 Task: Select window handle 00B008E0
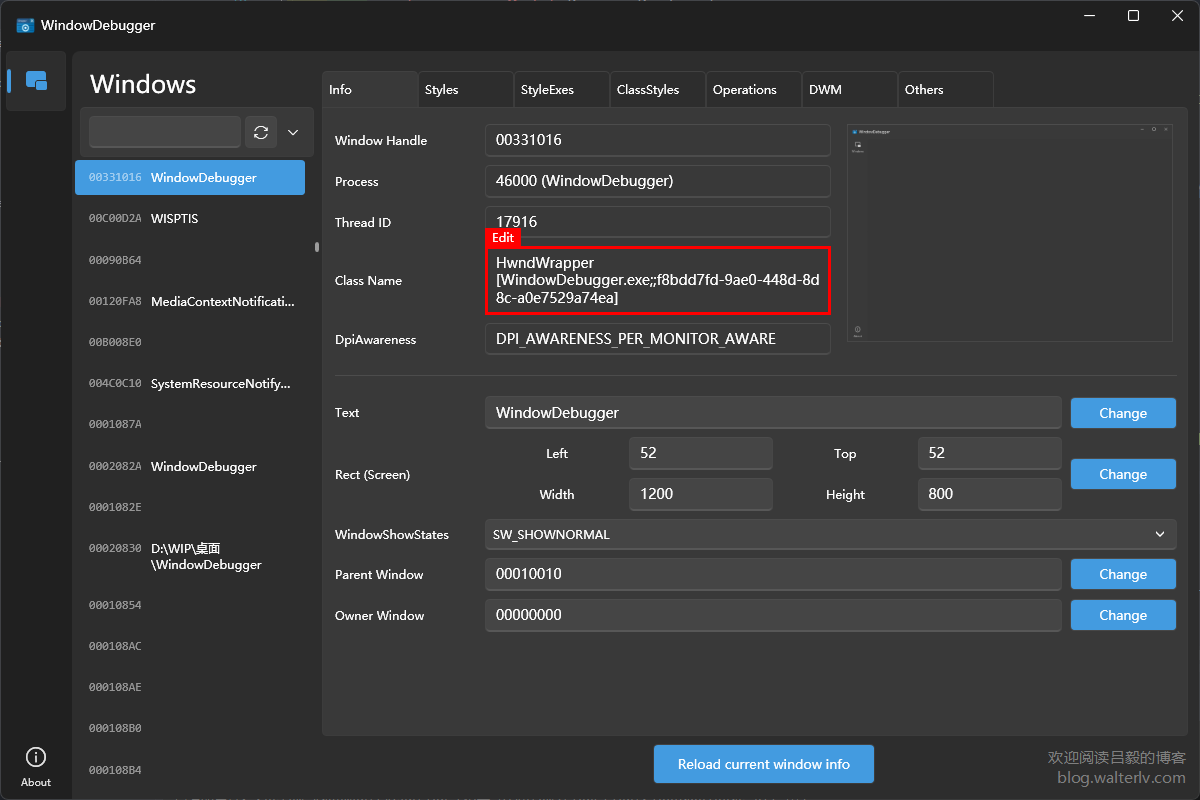pos(190,342)
